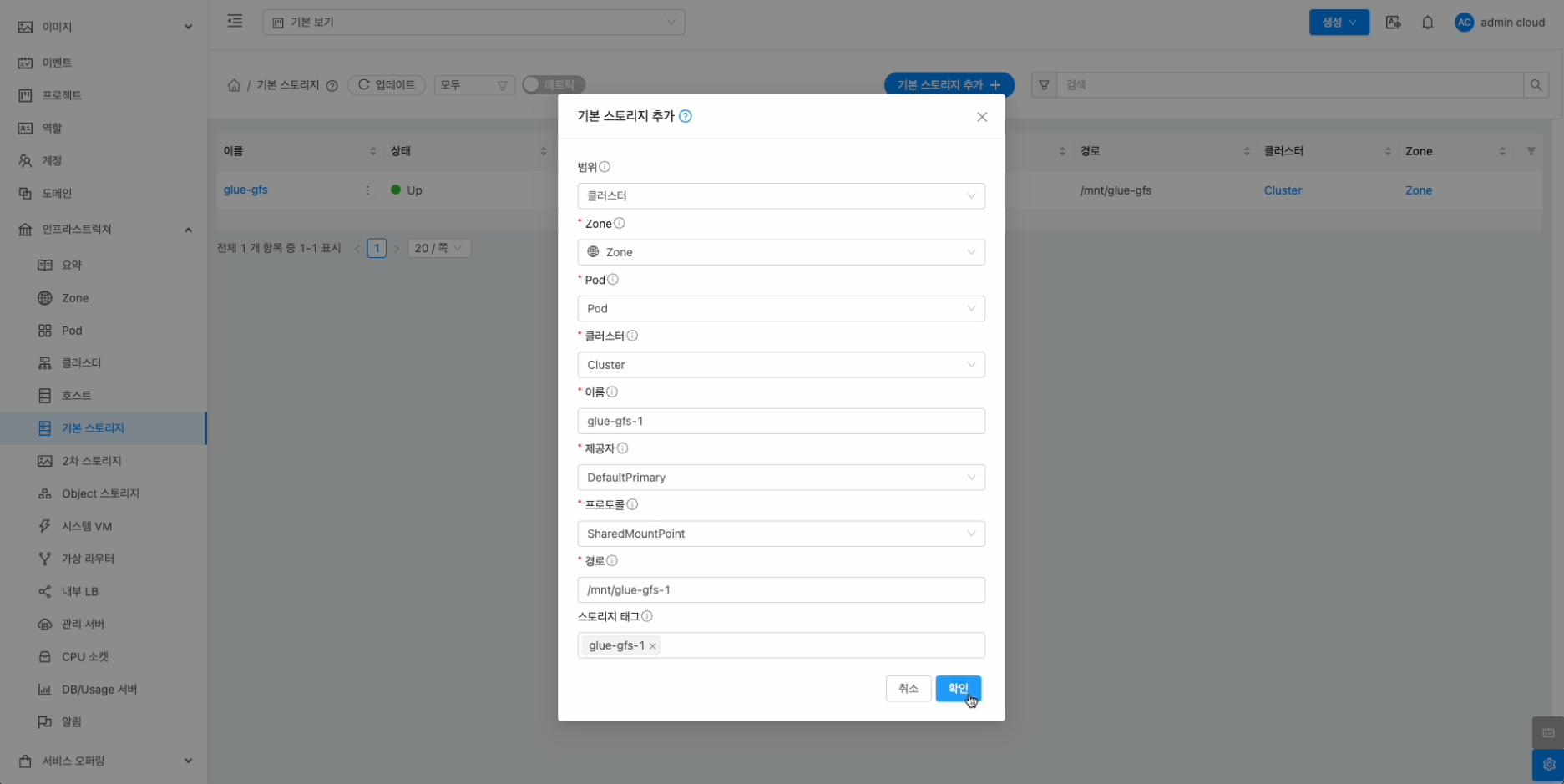Expand the 서비스 오퍼링 sidebar section

(x=104, y=761)
